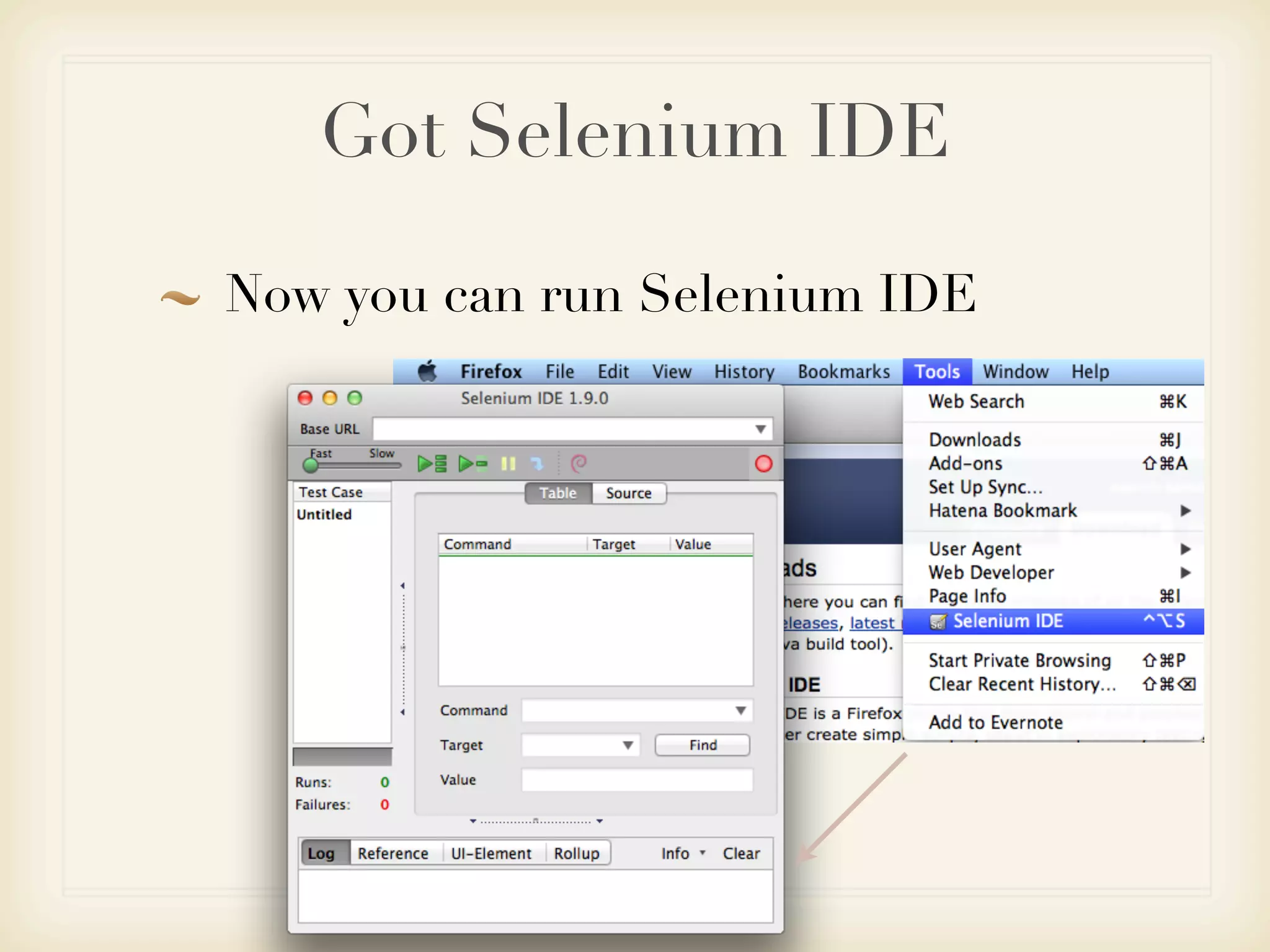Click the Command column header
This screenshot has width=1270, height=952.
(x=513, y=544)
